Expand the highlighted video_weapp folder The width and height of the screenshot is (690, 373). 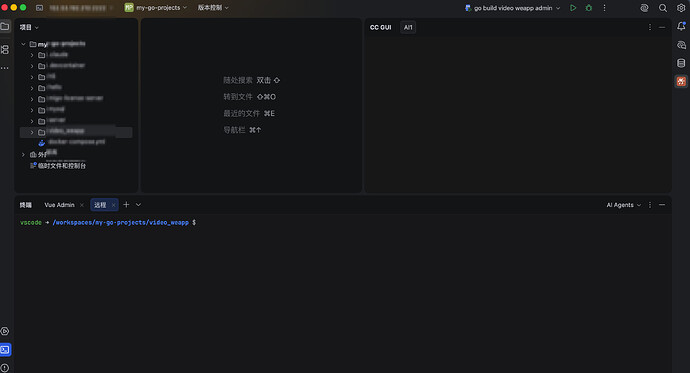pos(32,132)
